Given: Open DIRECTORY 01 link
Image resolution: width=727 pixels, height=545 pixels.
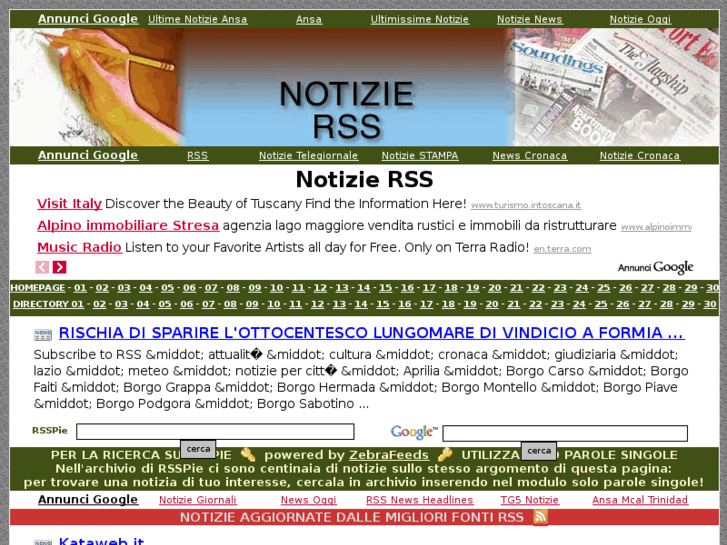Looking at the screenshot, I should coord(48,304).
